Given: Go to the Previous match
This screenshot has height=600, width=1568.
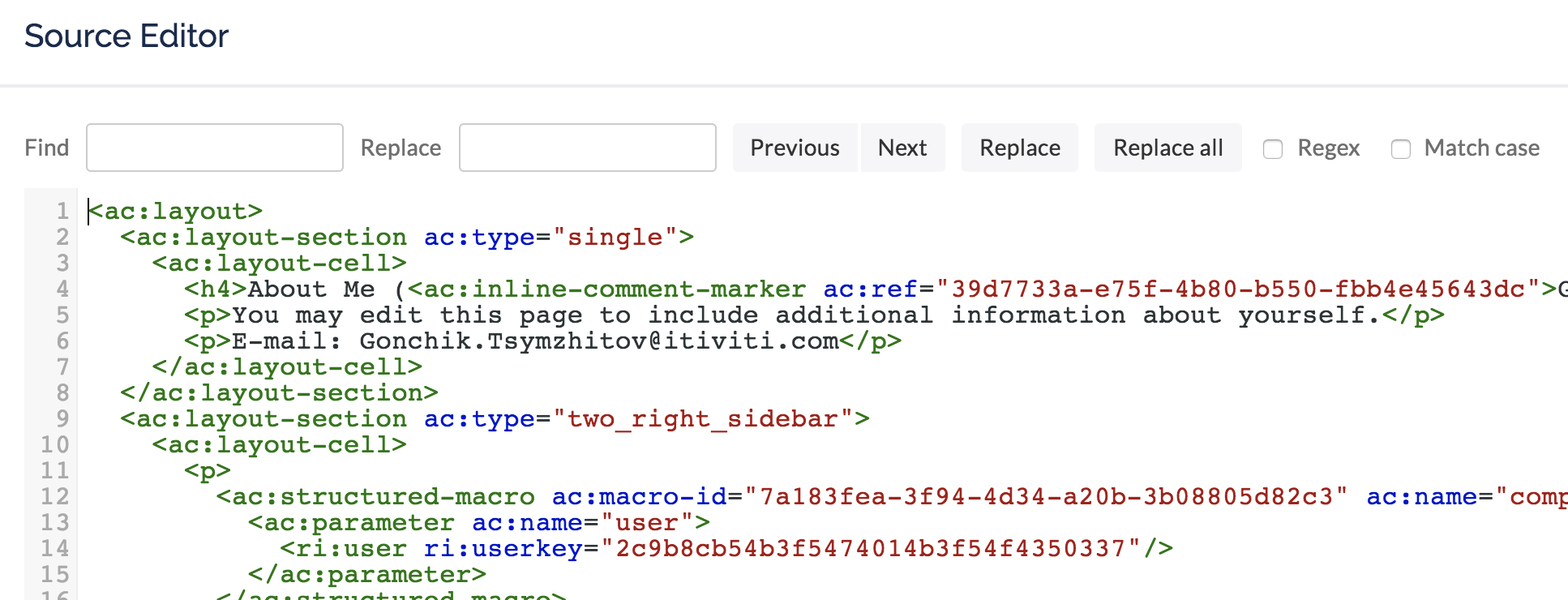Looking at the screenshot, I should (x=795, y=148).
